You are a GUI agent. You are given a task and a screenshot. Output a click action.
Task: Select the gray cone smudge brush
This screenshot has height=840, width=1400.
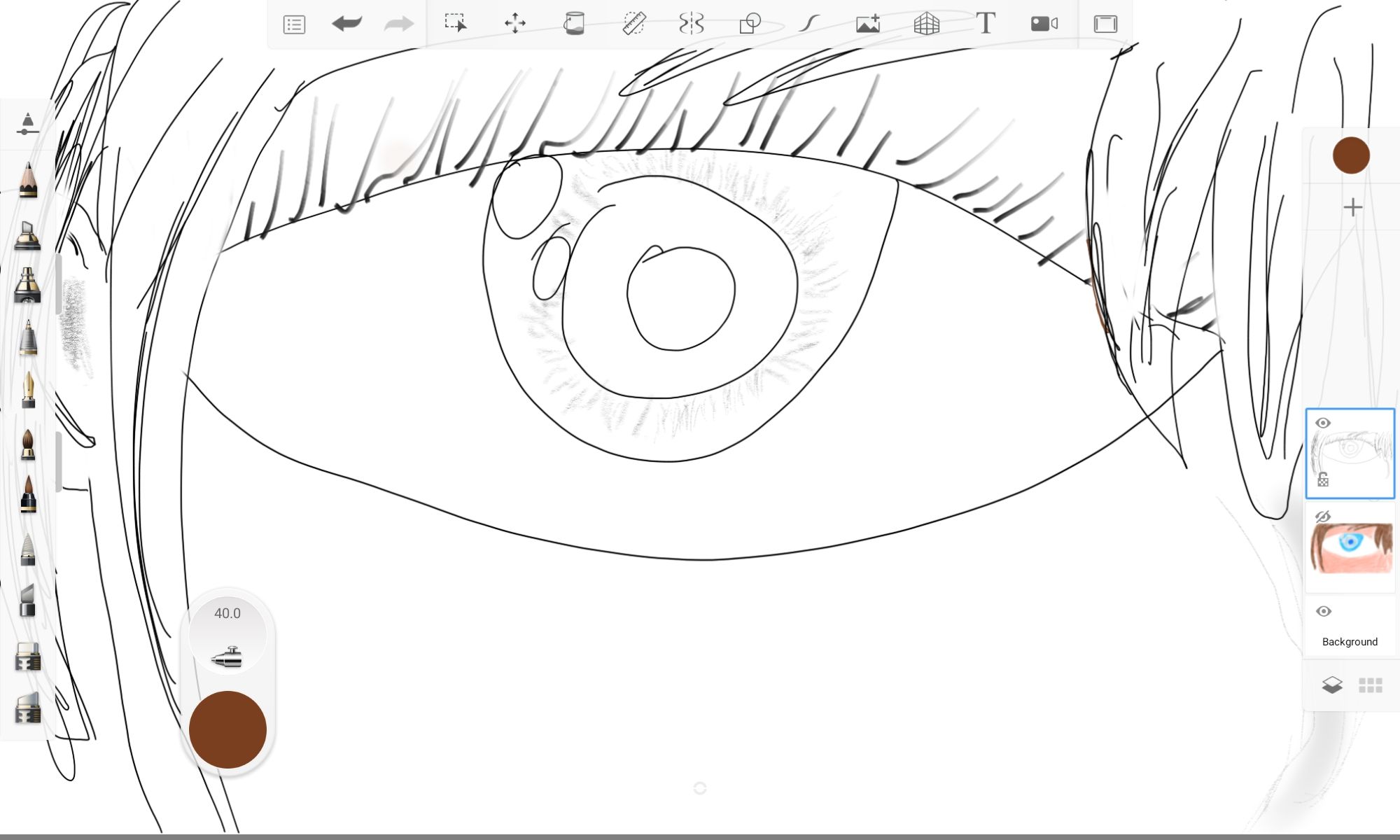[27, 549]
